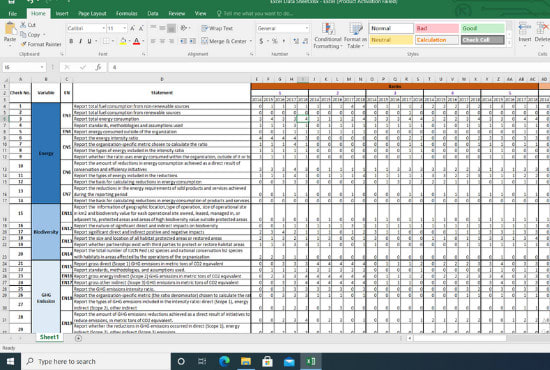Open Format as Table menu
This screenshot has height=370, width=550.
pos(355,36)
